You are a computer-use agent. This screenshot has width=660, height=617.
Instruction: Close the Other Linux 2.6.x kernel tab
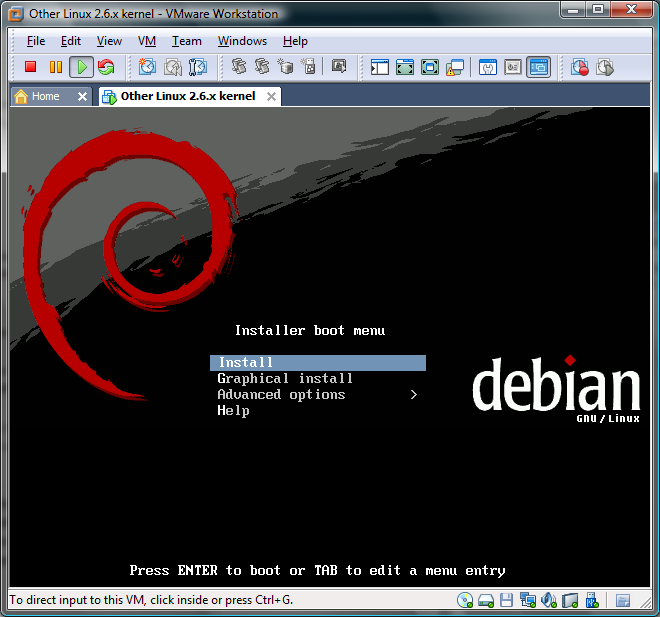pyautogui.click(x=271, y=97)
